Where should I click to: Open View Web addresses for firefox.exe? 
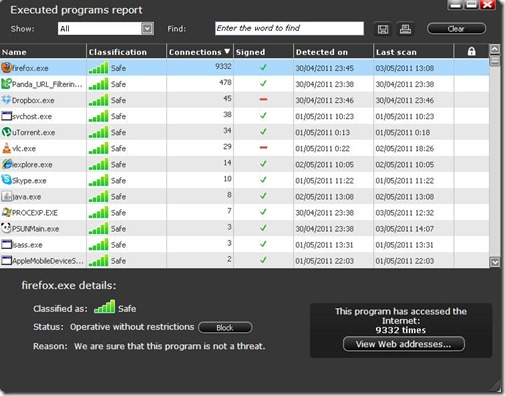tap(403, 344)
